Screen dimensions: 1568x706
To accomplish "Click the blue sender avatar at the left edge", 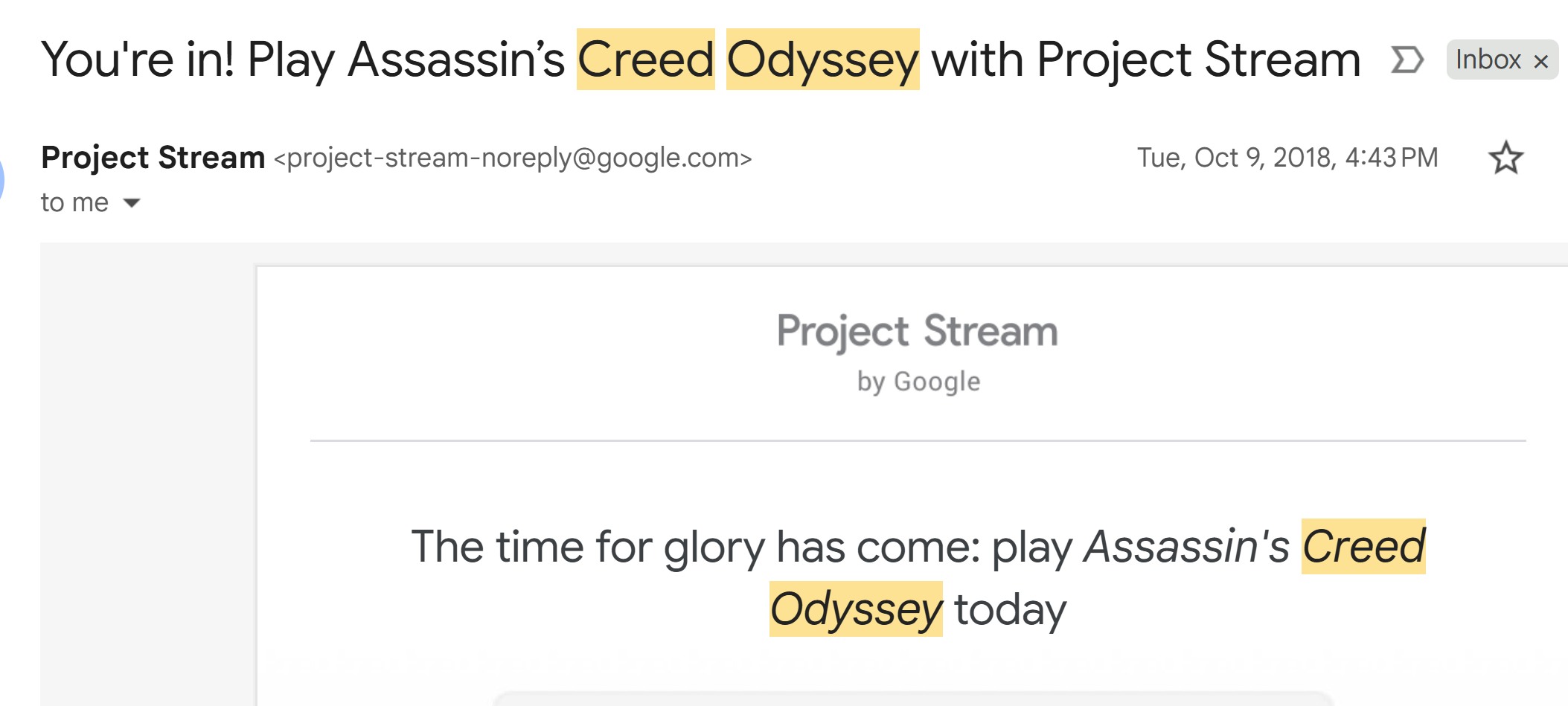I will (2, 179).
